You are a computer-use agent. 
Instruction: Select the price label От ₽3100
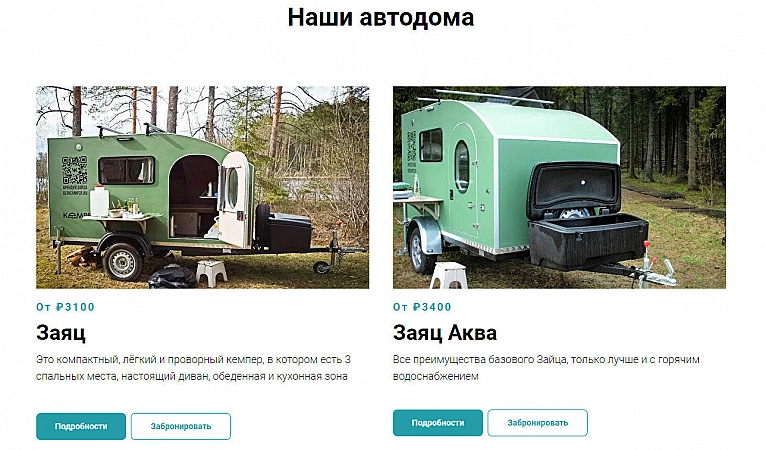point(65,307)
